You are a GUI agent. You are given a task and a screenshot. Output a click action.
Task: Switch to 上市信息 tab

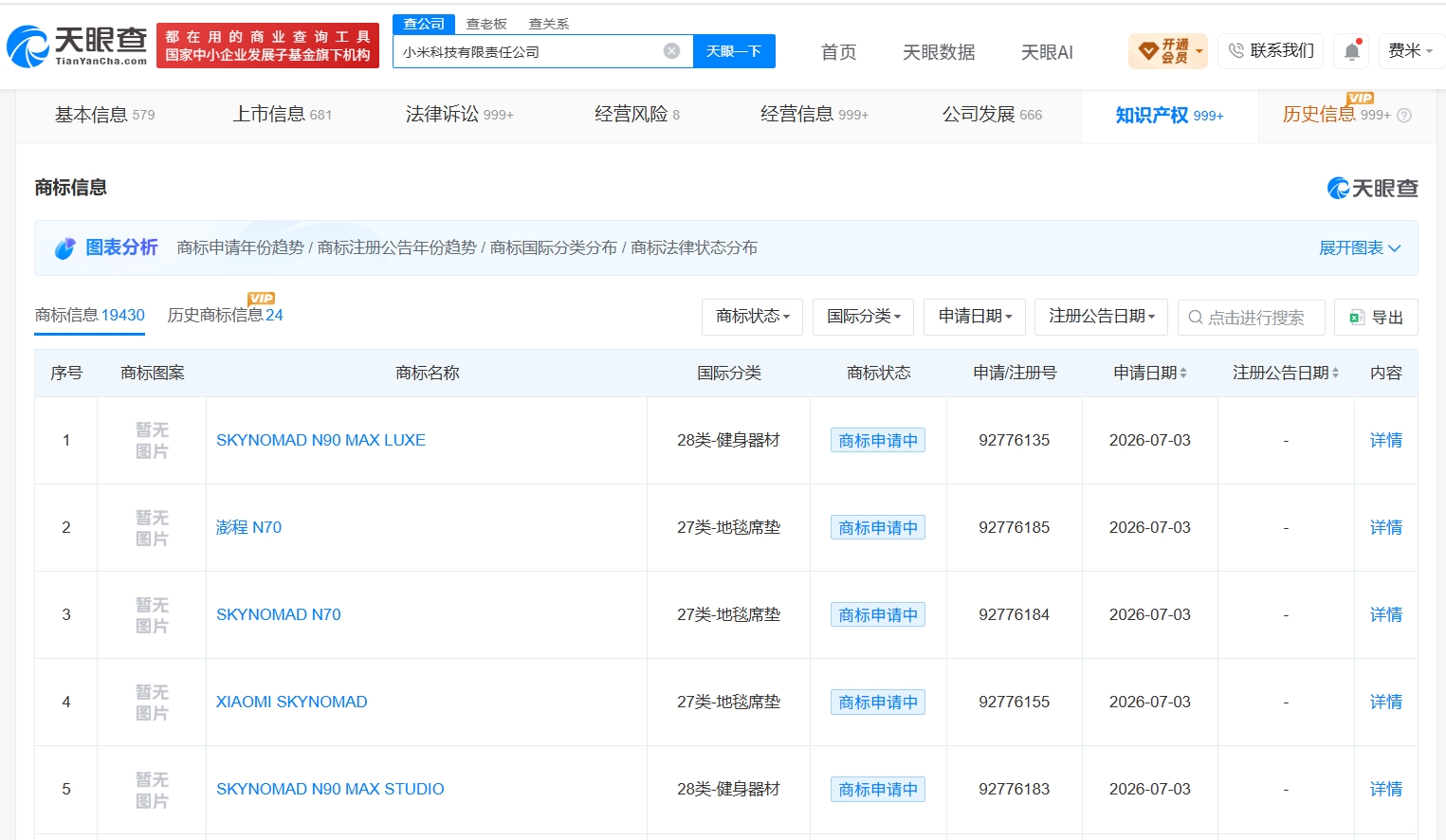(x=283, y=115)
